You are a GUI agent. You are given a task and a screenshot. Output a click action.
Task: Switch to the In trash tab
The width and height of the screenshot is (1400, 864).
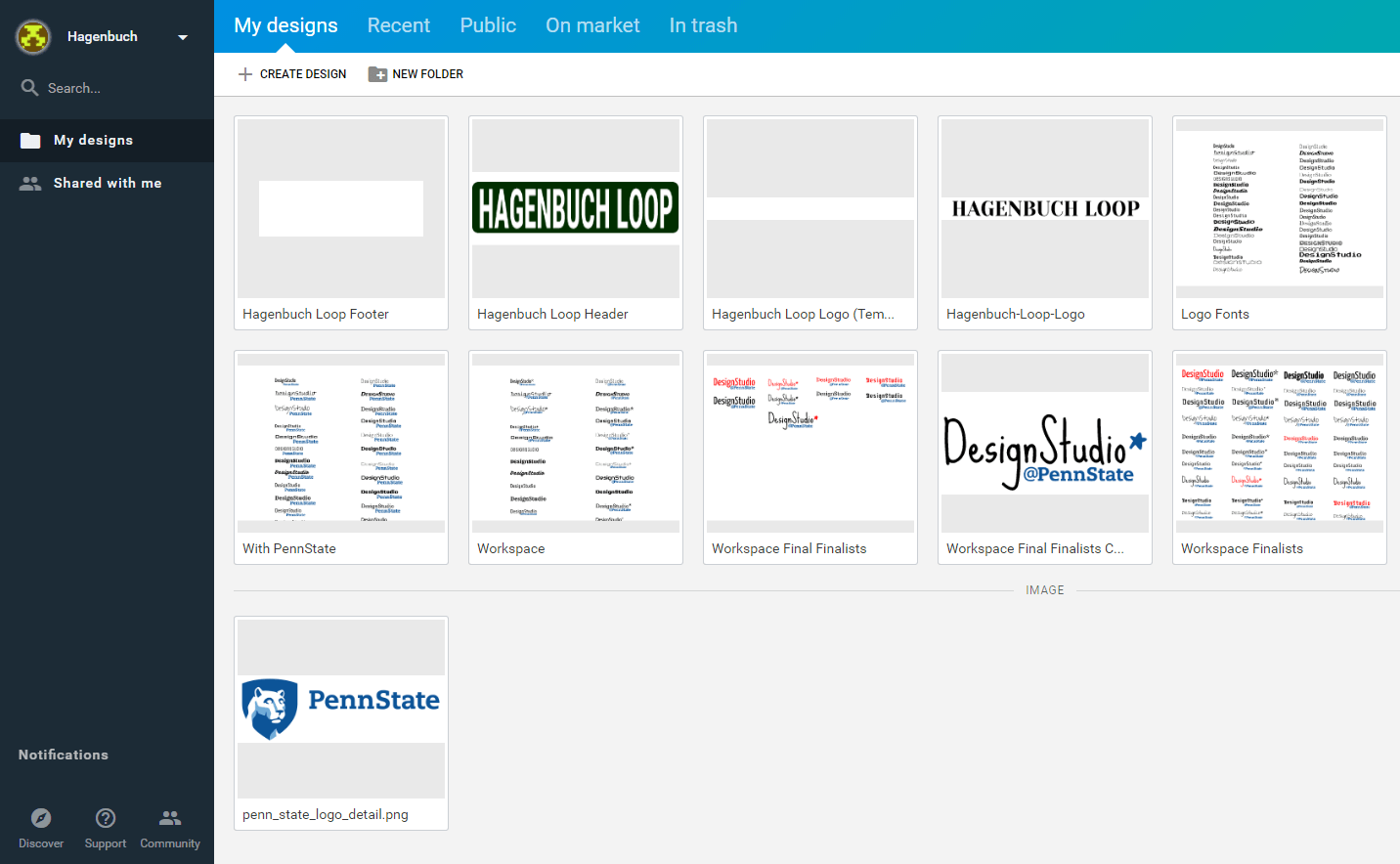coord(703,25)
